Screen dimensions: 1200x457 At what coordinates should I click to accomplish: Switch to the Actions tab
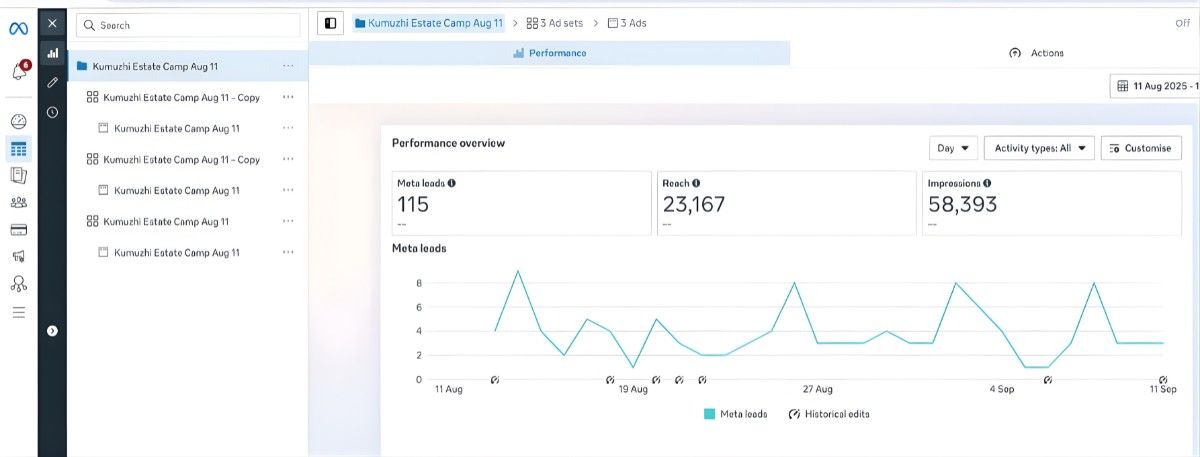pos(1037,53)
